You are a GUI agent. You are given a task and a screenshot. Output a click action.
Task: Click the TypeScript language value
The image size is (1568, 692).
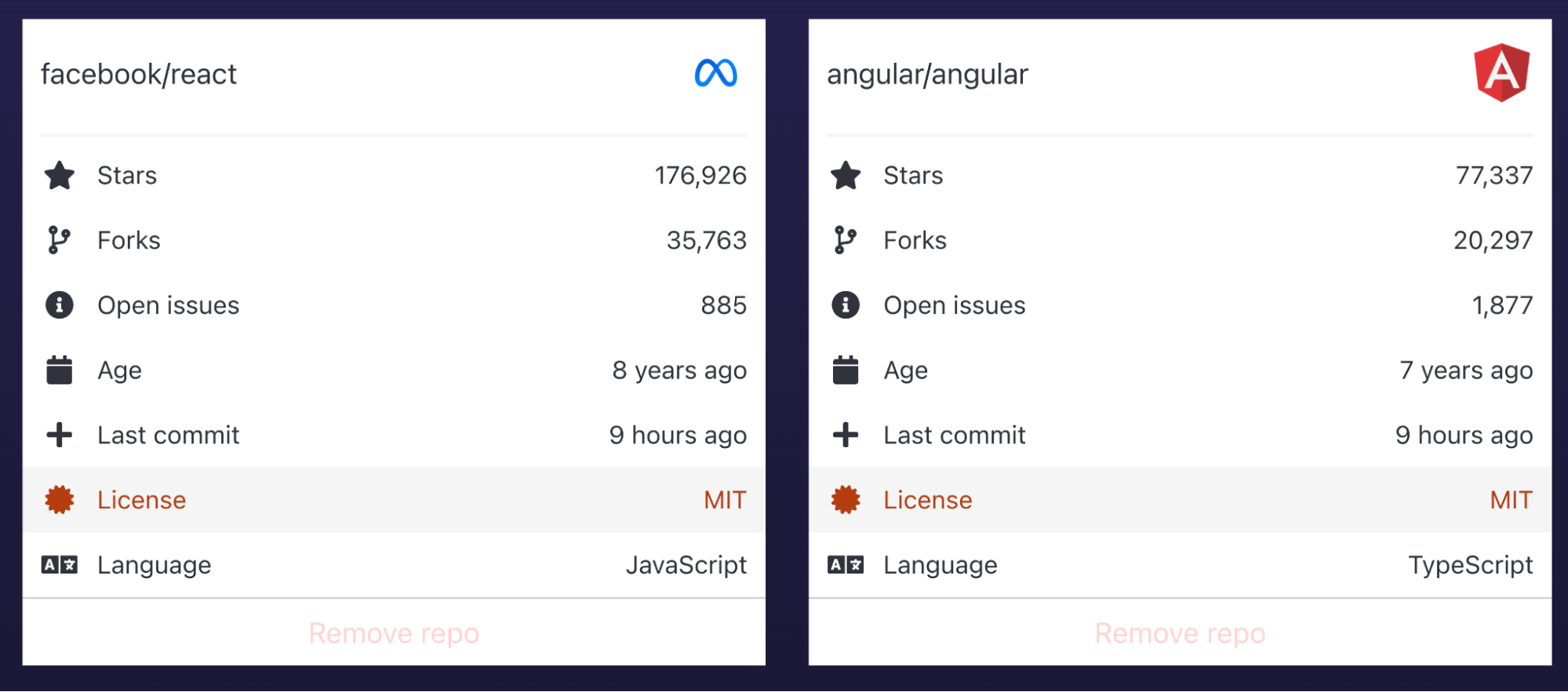click(1471, 565)
